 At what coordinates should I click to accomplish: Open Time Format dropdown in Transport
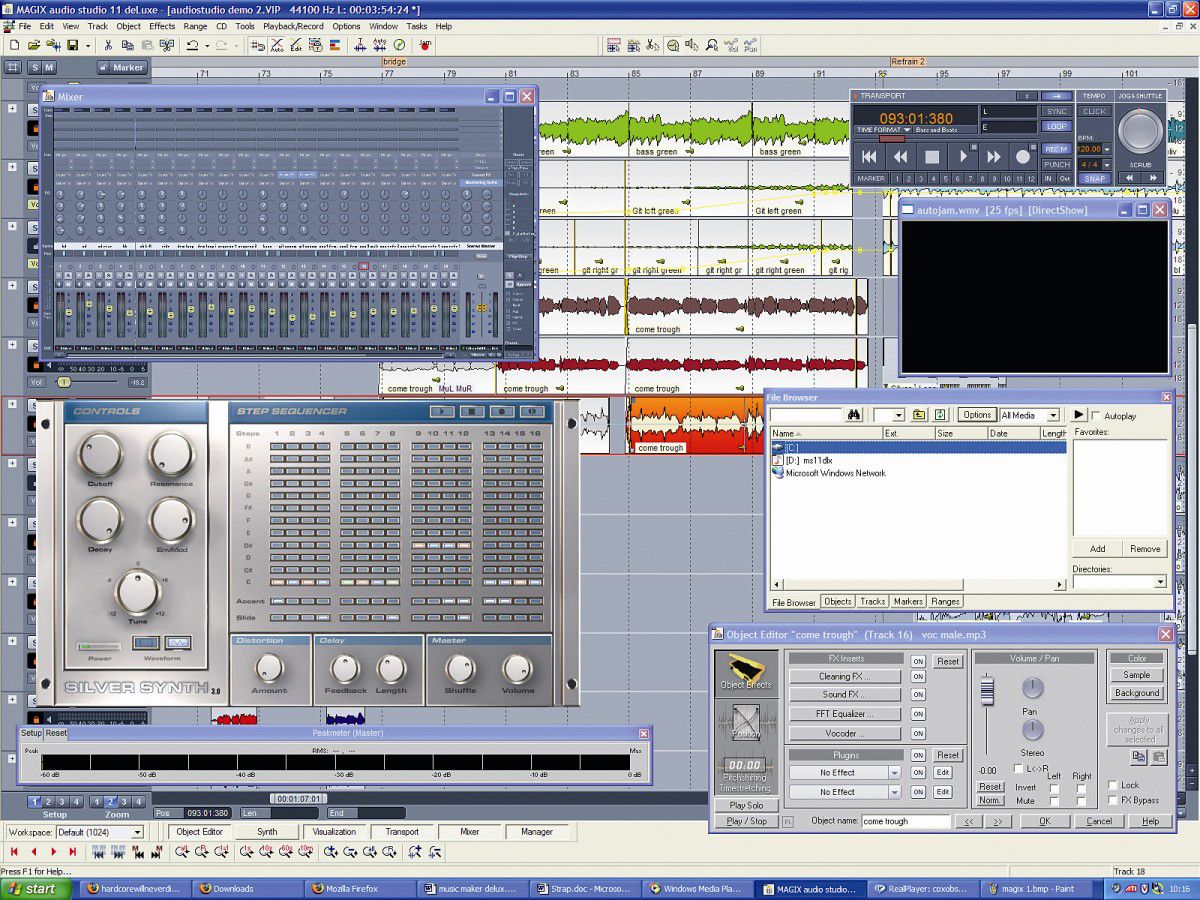[907, 130]
